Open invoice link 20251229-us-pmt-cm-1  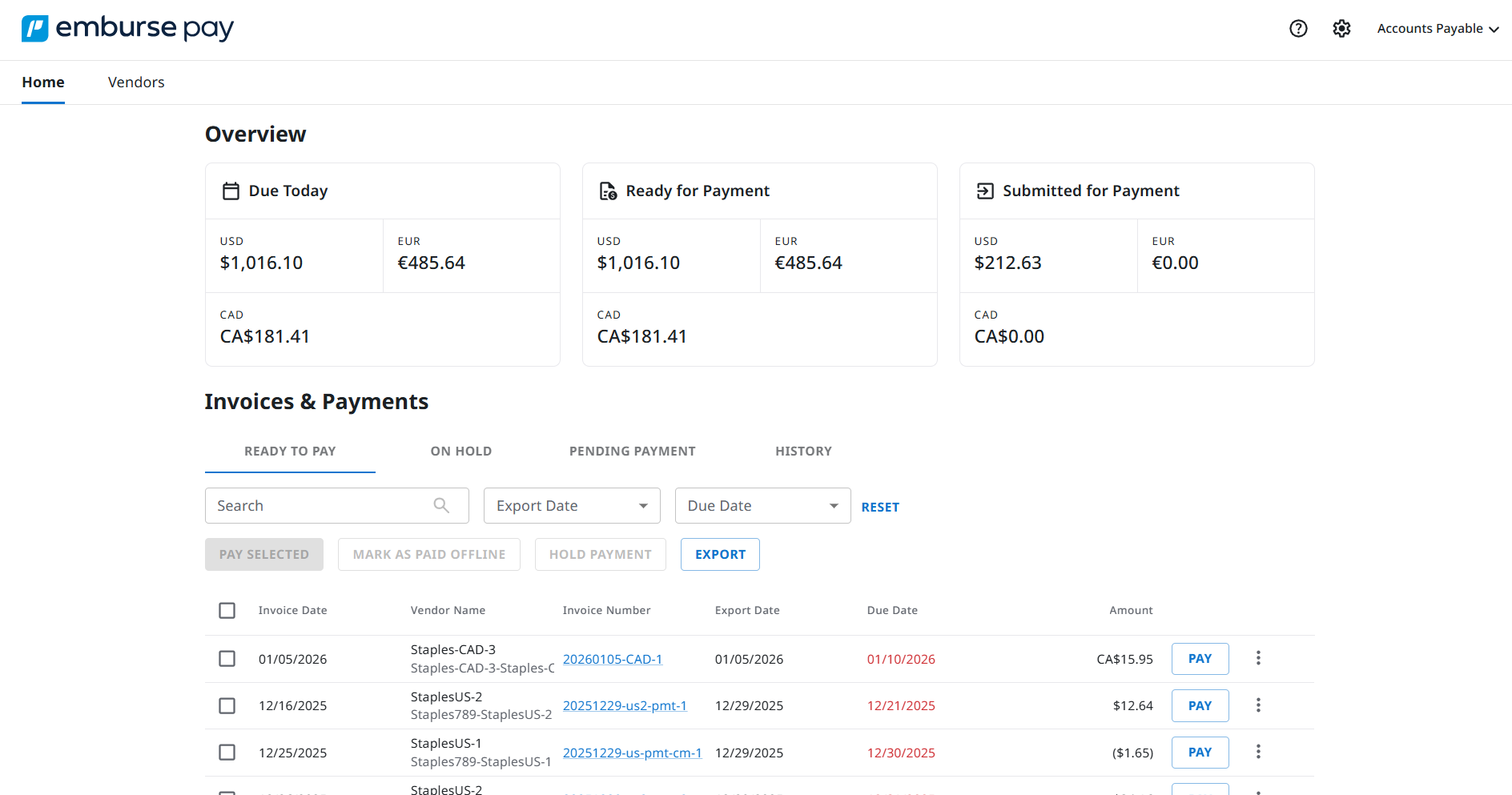[x=632, y=753]
